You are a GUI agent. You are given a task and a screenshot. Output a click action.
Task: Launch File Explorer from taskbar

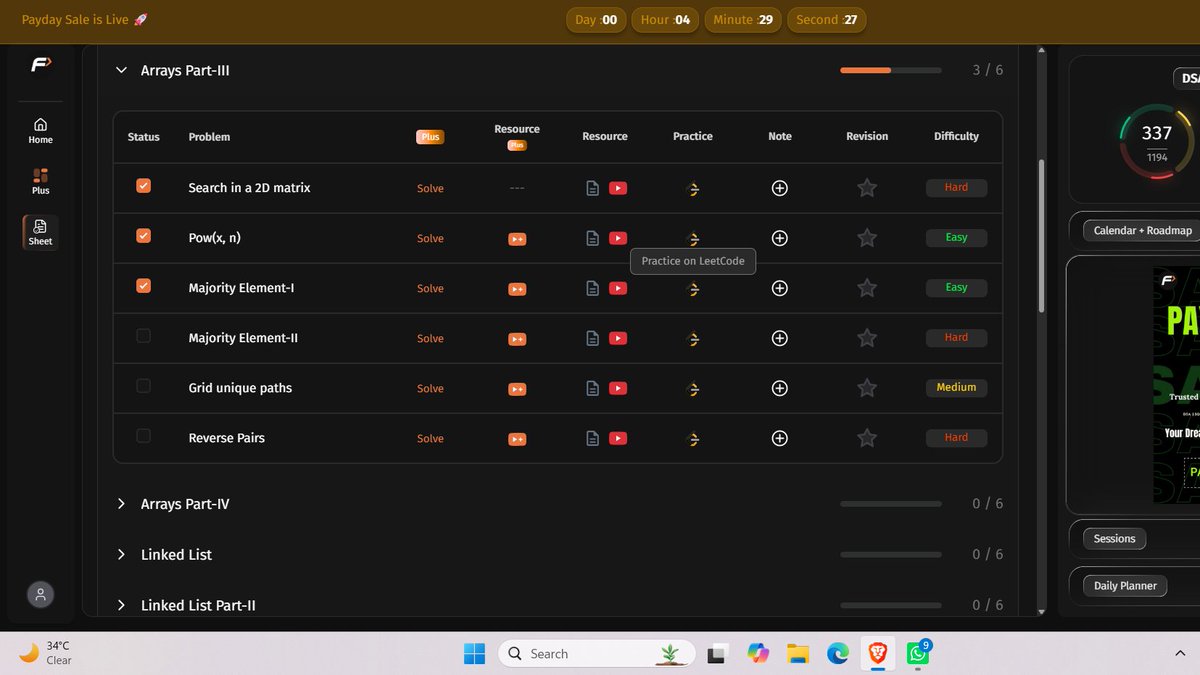coord(797,654)
